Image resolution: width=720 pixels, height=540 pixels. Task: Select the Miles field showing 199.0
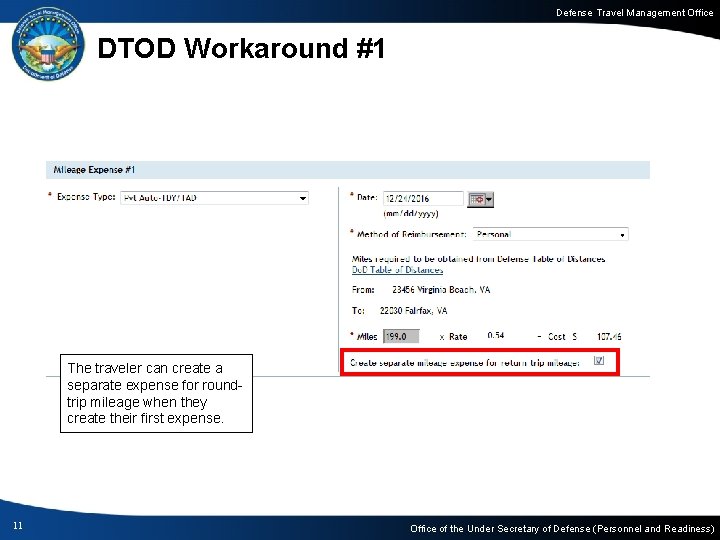401,337
